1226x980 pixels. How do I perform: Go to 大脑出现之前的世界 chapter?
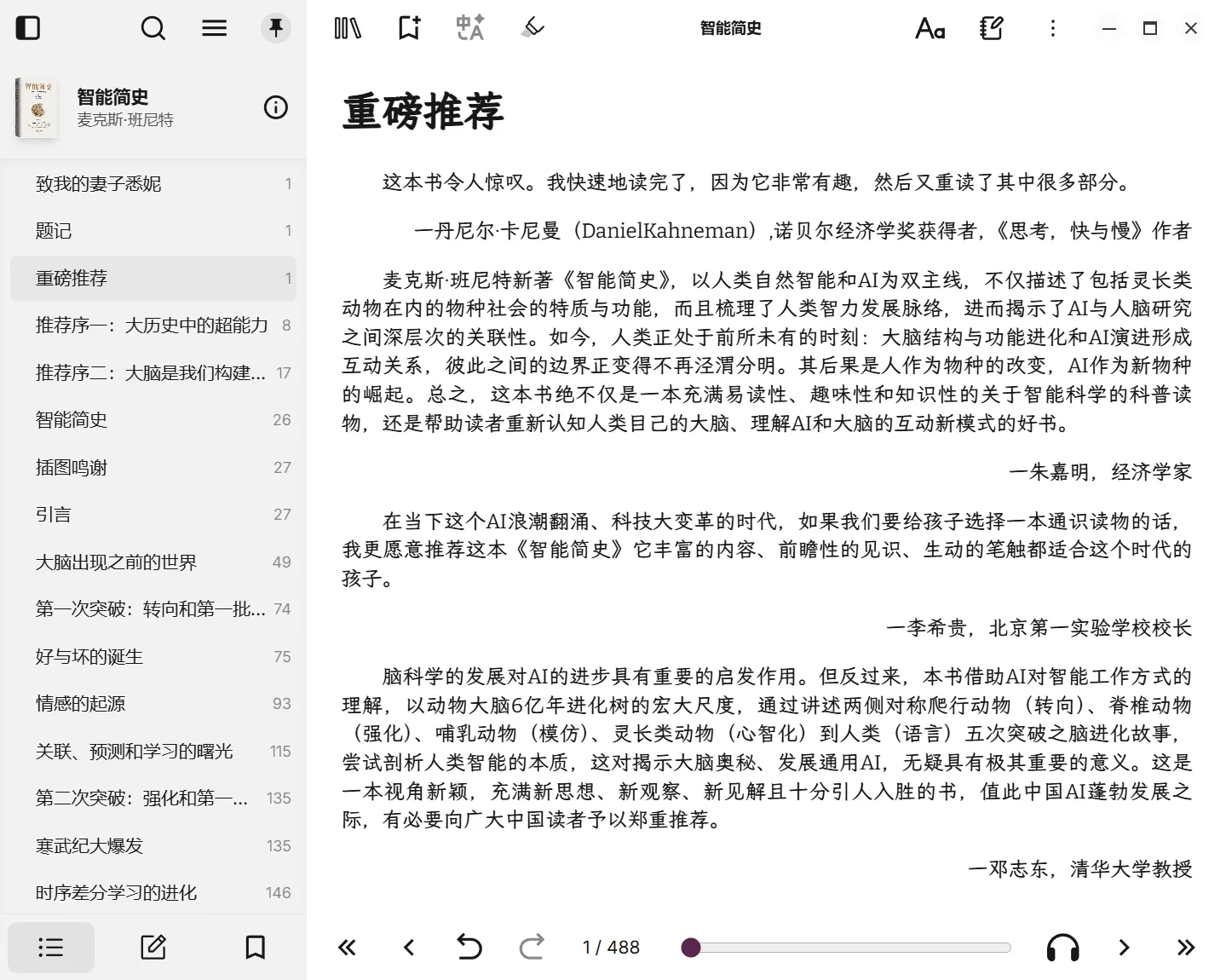point(116,562)
